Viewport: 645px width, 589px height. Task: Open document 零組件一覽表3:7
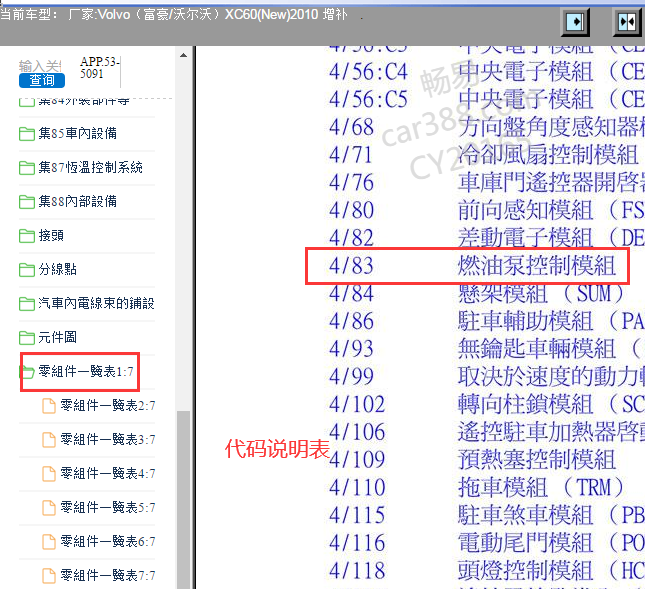(x=108, y=440)
